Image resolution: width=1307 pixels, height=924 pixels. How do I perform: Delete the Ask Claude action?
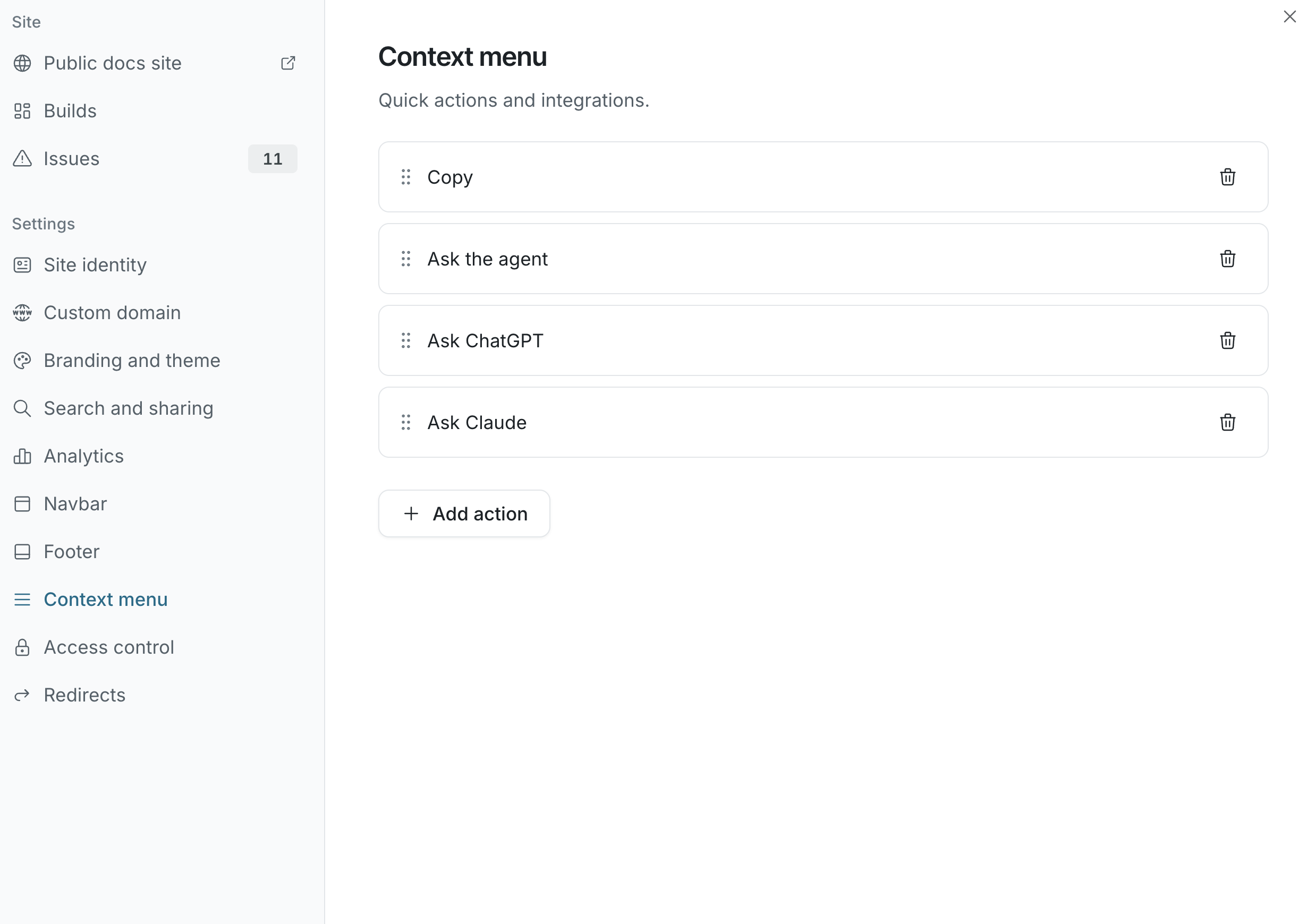click(1227, 422)
